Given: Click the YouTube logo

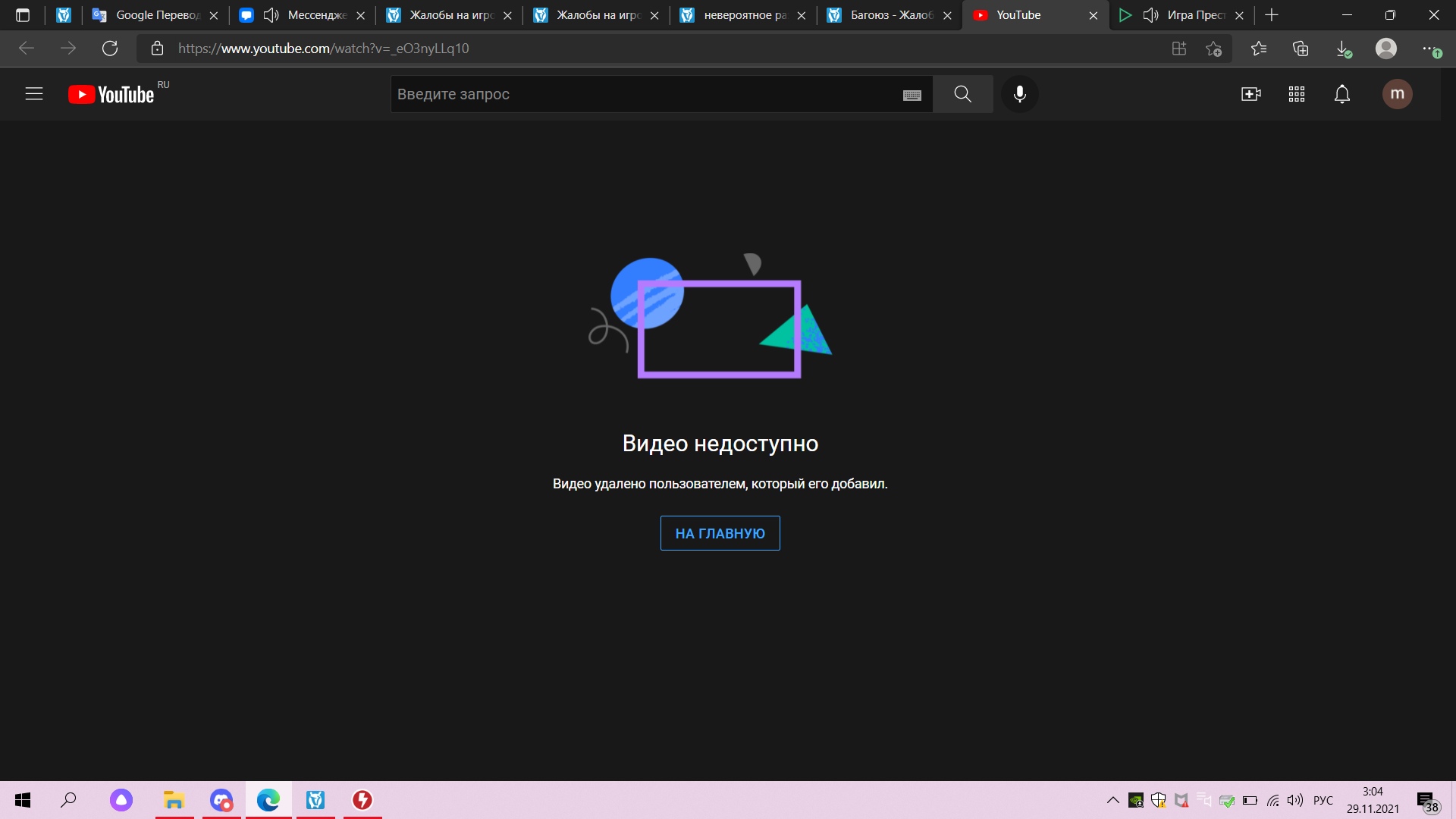Looking at the screenshot, I should point(111,94).
